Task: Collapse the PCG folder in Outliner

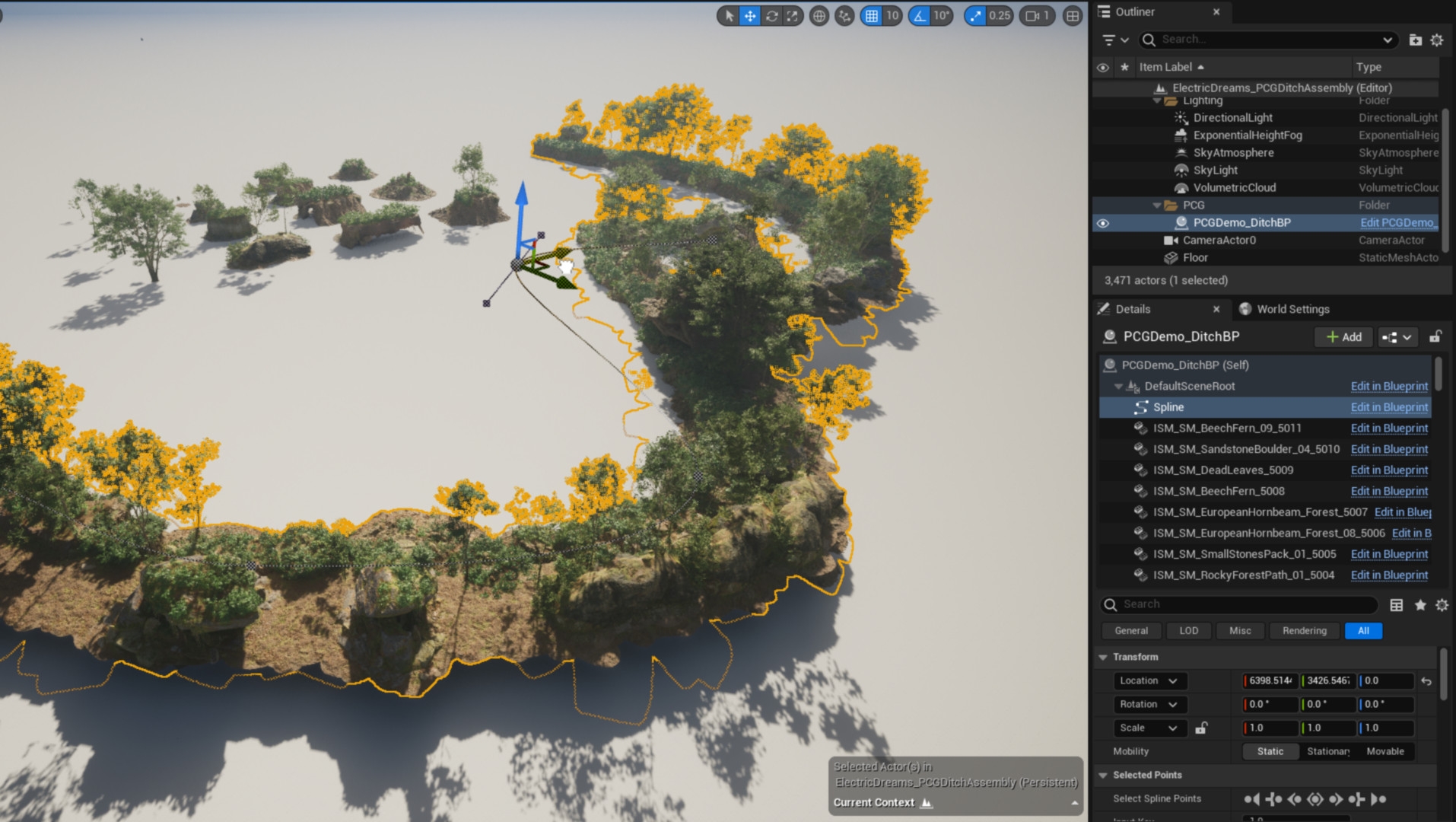Action: 1157,205
